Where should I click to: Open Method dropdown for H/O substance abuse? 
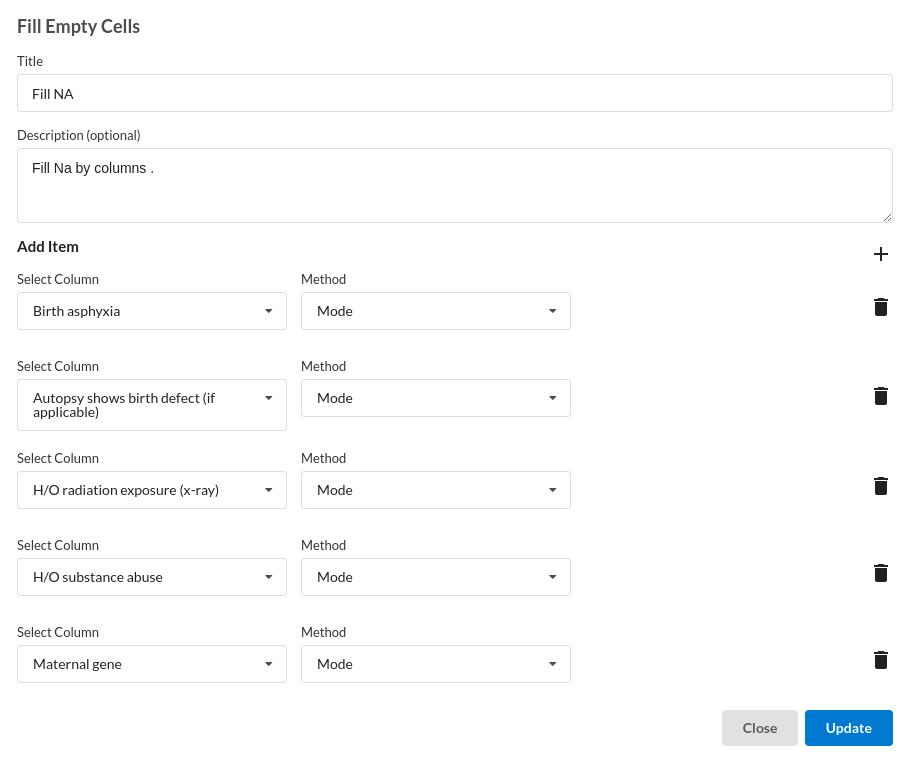click(435, 577)
